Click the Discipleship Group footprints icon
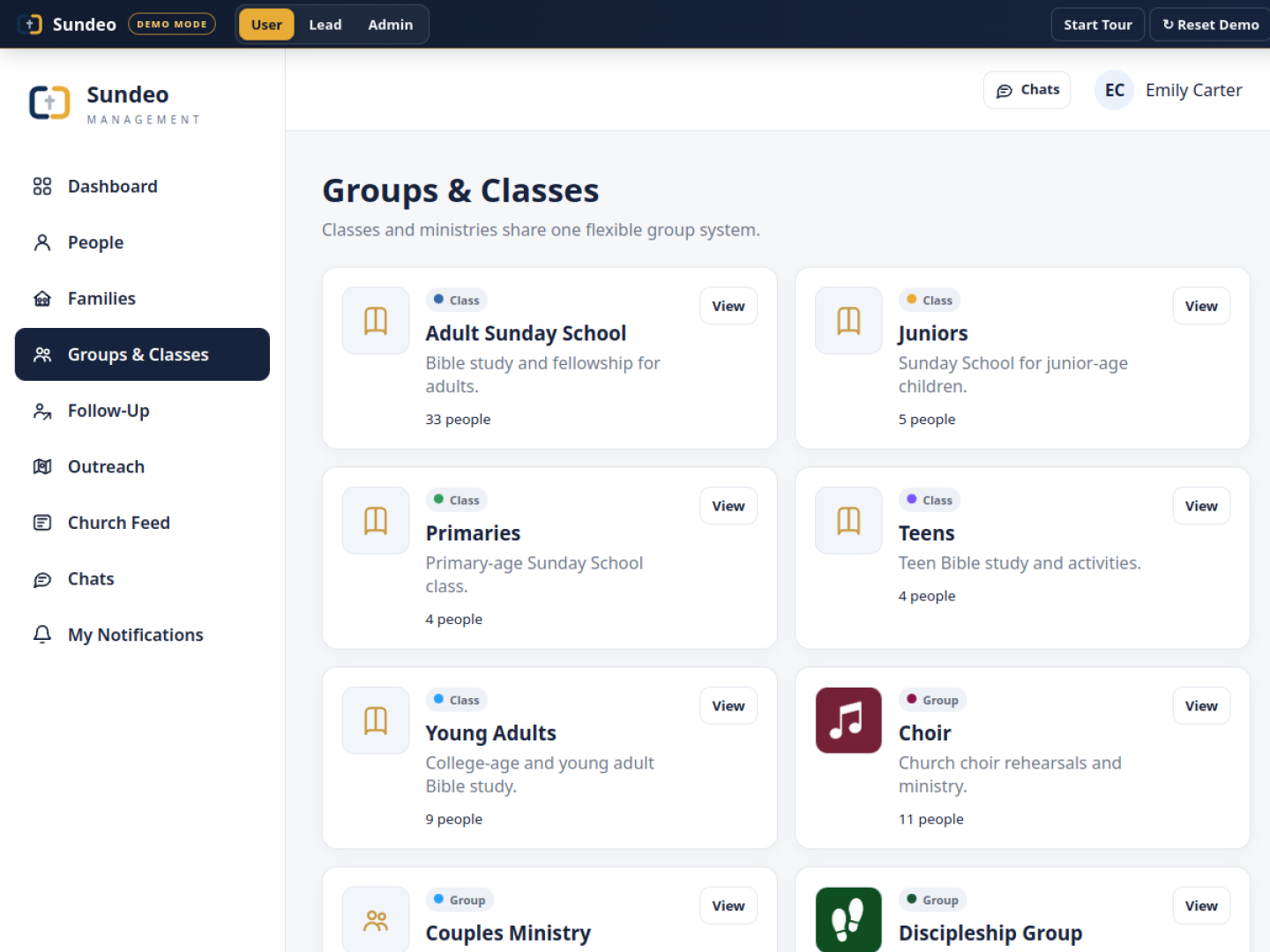The height and width of the screenshot is (952, 1270). tap(848, 919)
